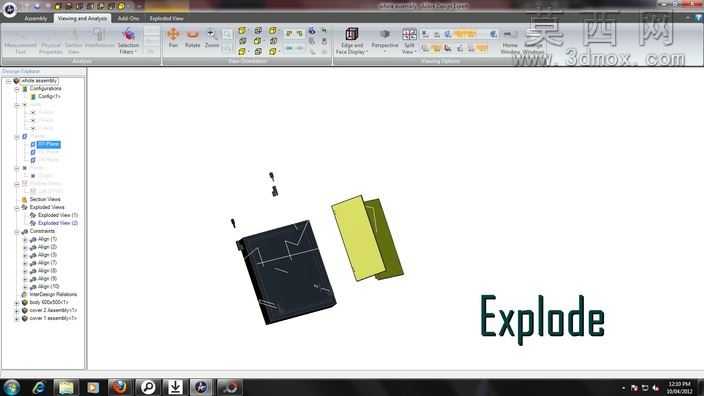Select Exploded View (1)
Image resolution: width=704 pixels, height=396 pixels.
(57, 216)
